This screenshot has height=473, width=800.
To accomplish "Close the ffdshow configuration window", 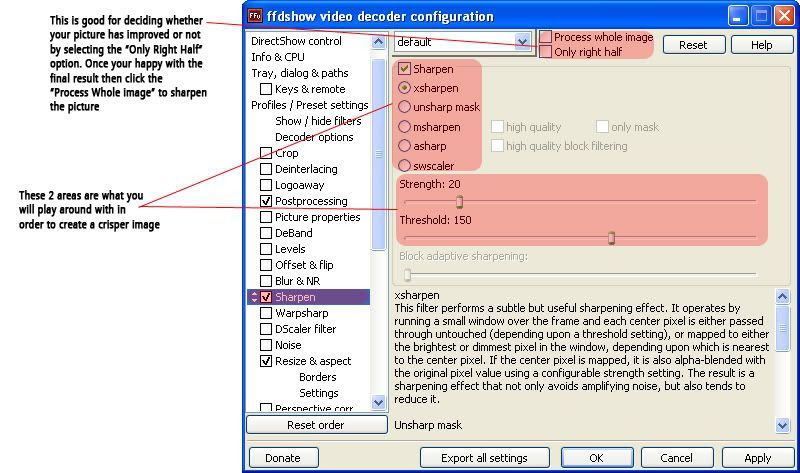I will [x=784, y=16].
